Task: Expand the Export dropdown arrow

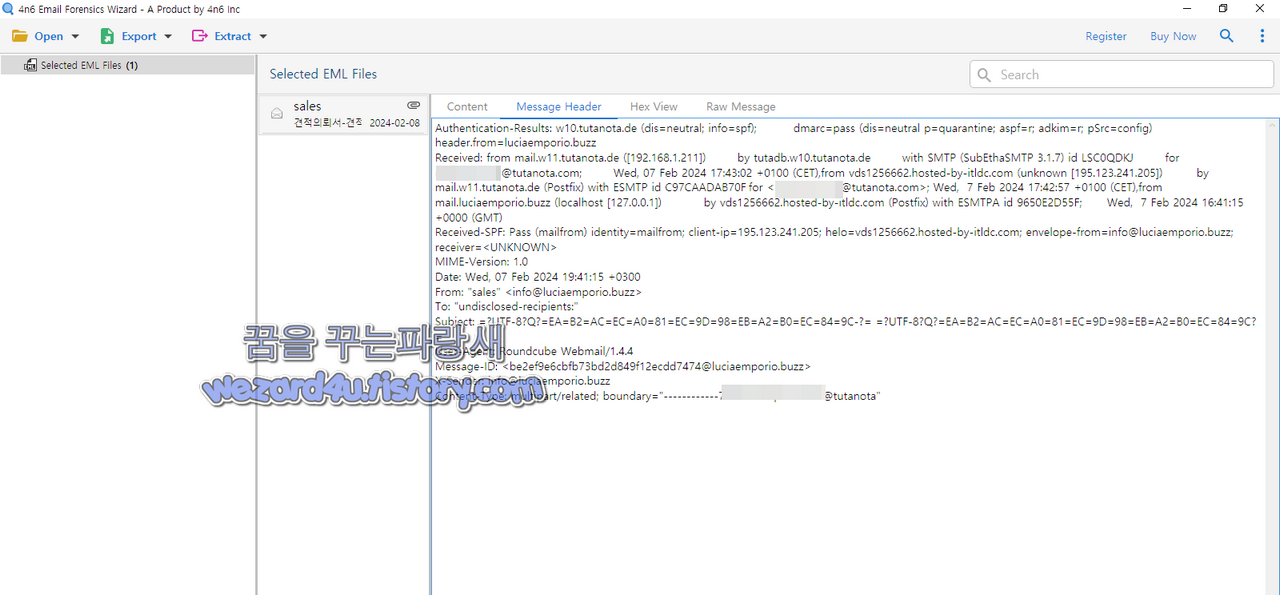Action: (x=168, y=37)
